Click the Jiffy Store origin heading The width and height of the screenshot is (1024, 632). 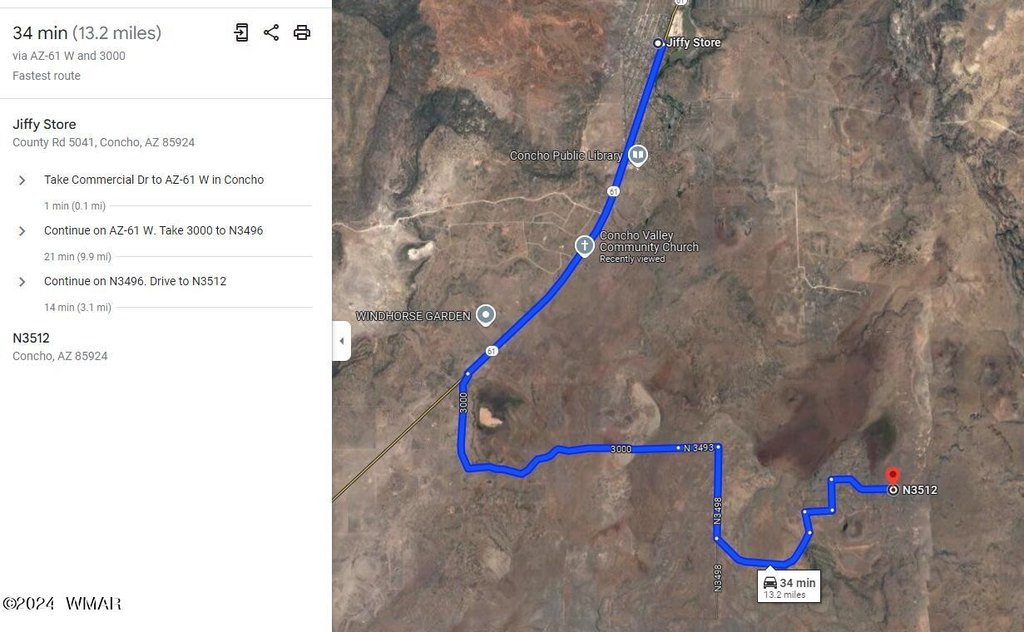44,124
